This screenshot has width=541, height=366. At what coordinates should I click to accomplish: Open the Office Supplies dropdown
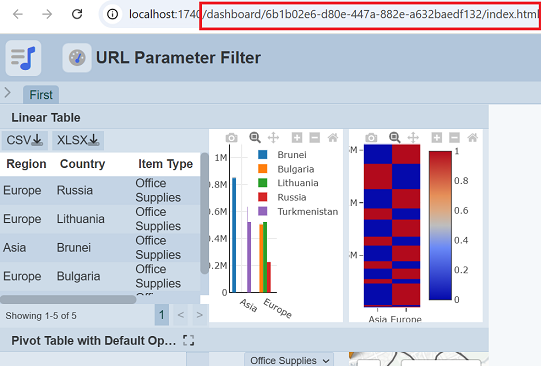(289, 360)
